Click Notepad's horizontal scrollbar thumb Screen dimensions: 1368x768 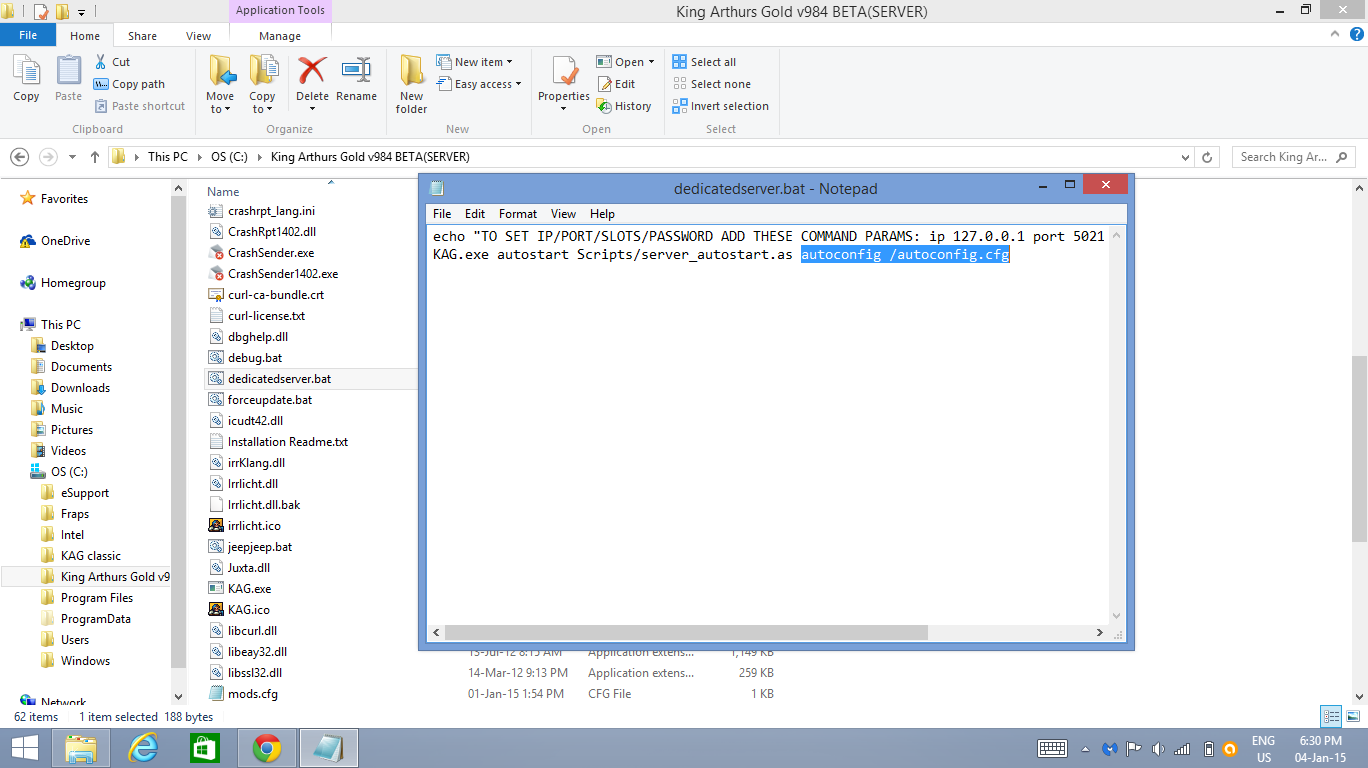(x=686, y=633)
